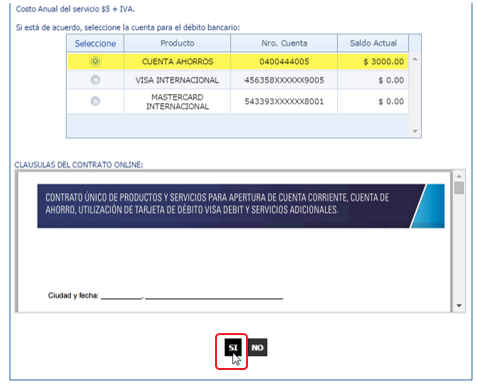Screen dimensions: 477x388
Task: Click the NO button to decline
Action: (x=257, y=348)
